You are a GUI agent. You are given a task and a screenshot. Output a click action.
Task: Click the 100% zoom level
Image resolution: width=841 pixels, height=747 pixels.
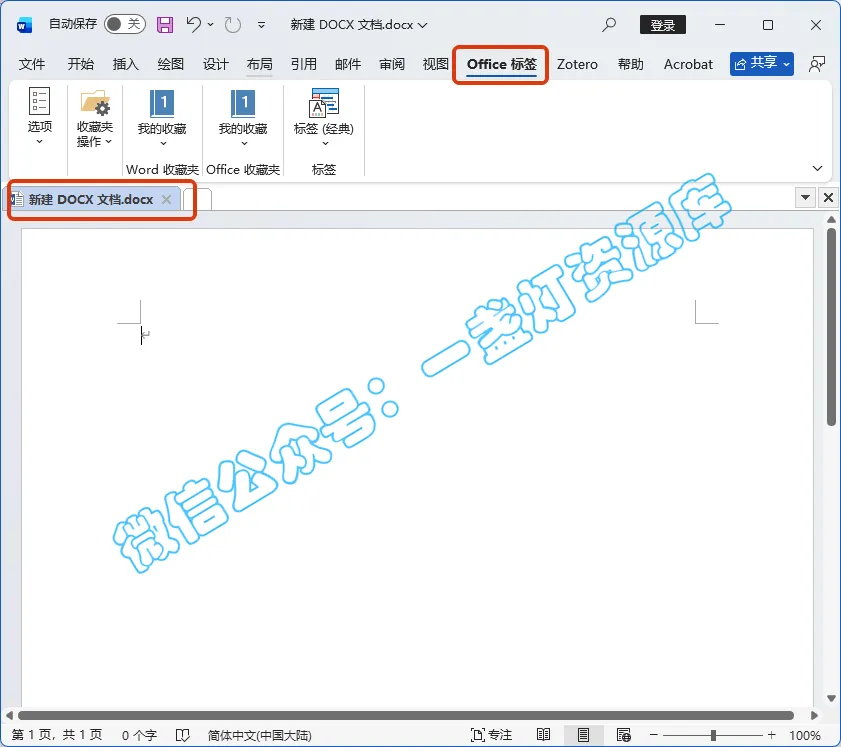[805, 735]
